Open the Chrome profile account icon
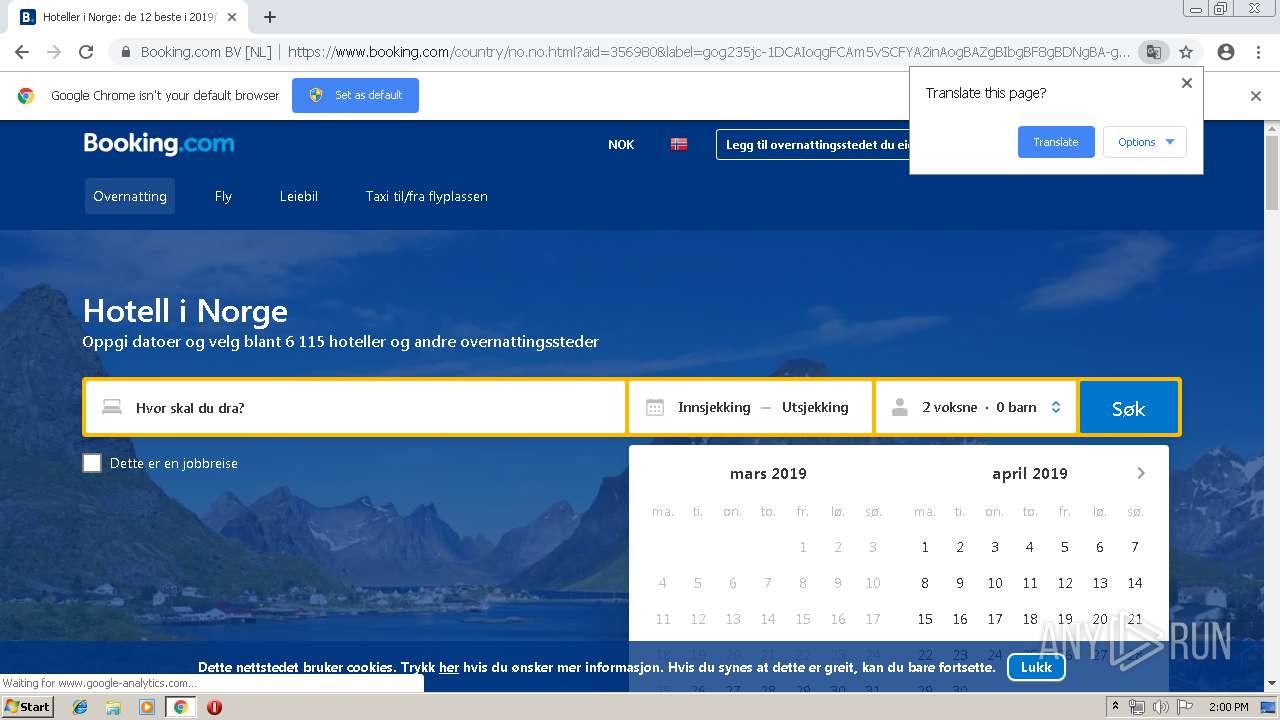This screenshot has width=1280, height=720. (1226, 52)
